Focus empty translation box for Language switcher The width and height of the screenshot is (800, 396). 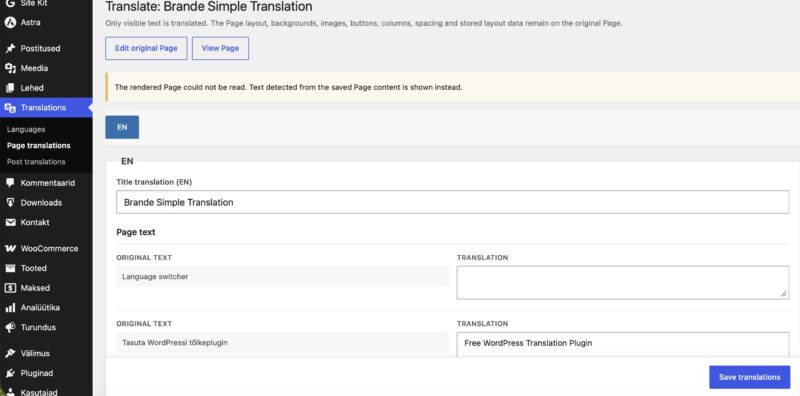[623, 283]
